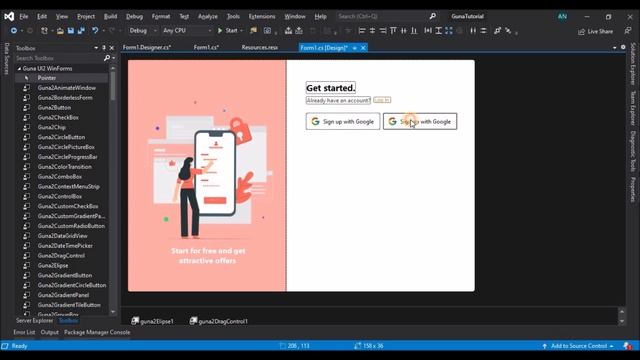Close the Form1.cs [Design] tab
640x360 pixels.
point(363,48)
